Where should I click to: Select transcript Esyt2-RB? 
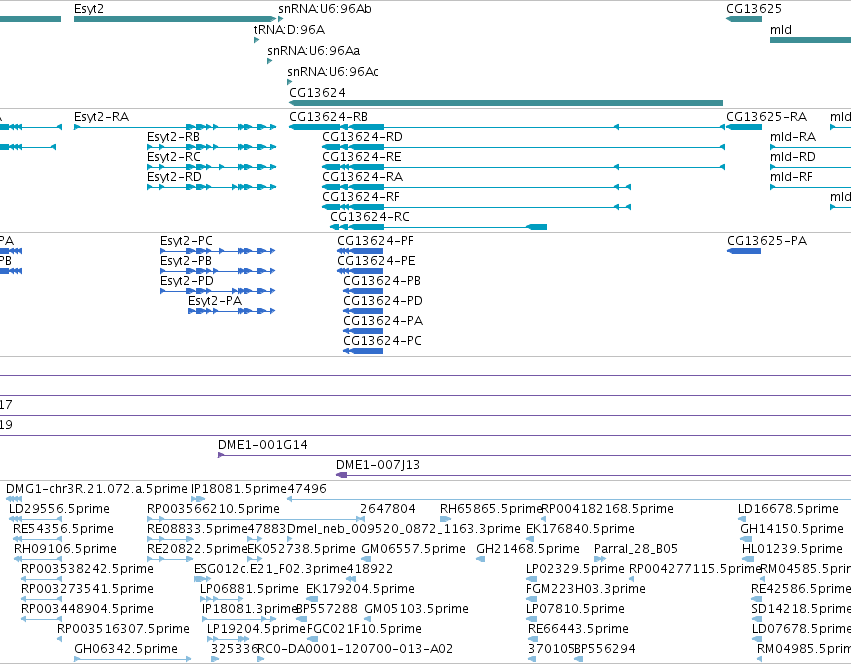tap(173, 137)
